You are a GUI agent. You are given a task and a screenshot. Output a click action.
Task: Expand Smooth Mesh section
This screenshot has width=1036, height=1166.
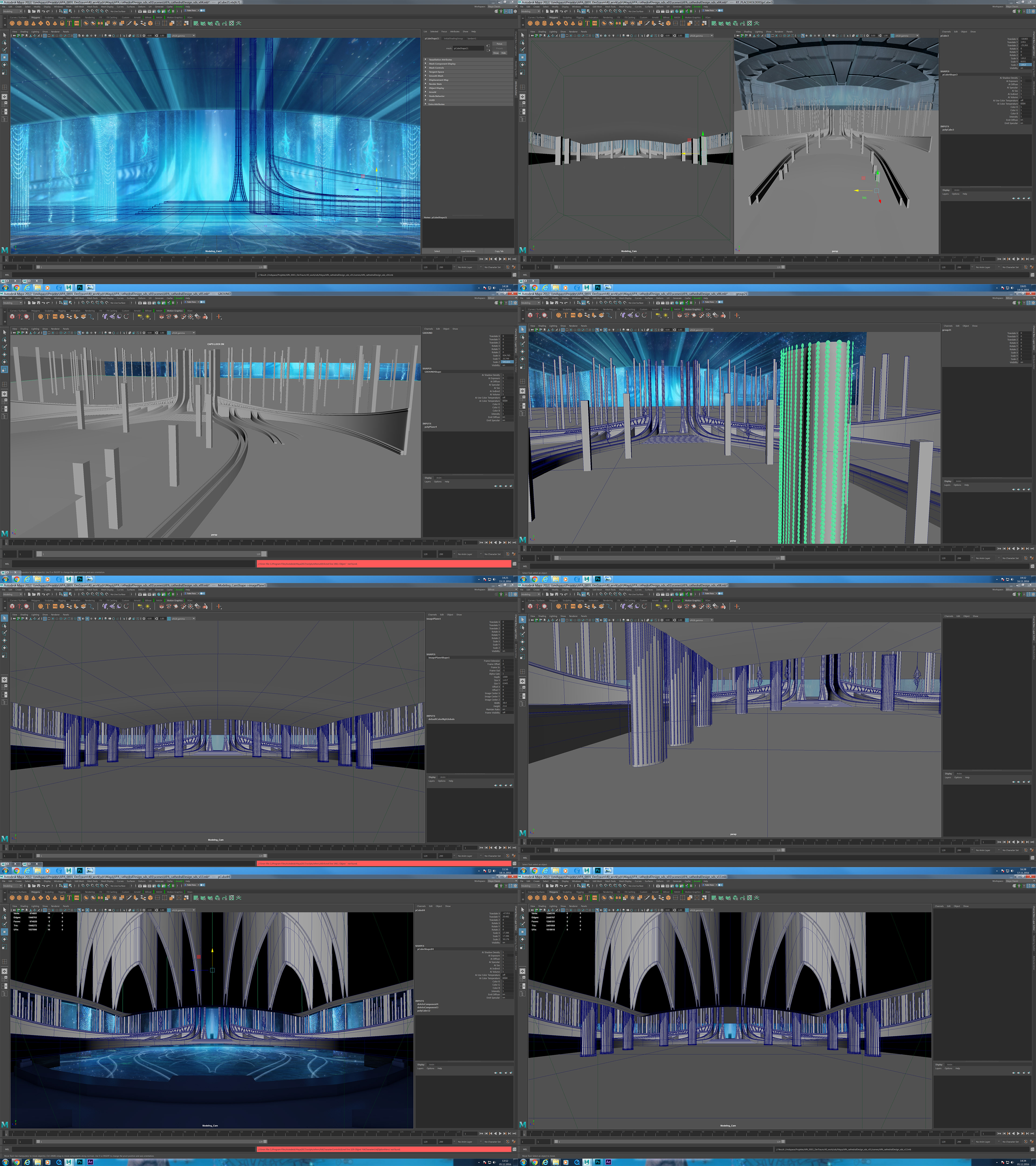[x=468, y=76]
